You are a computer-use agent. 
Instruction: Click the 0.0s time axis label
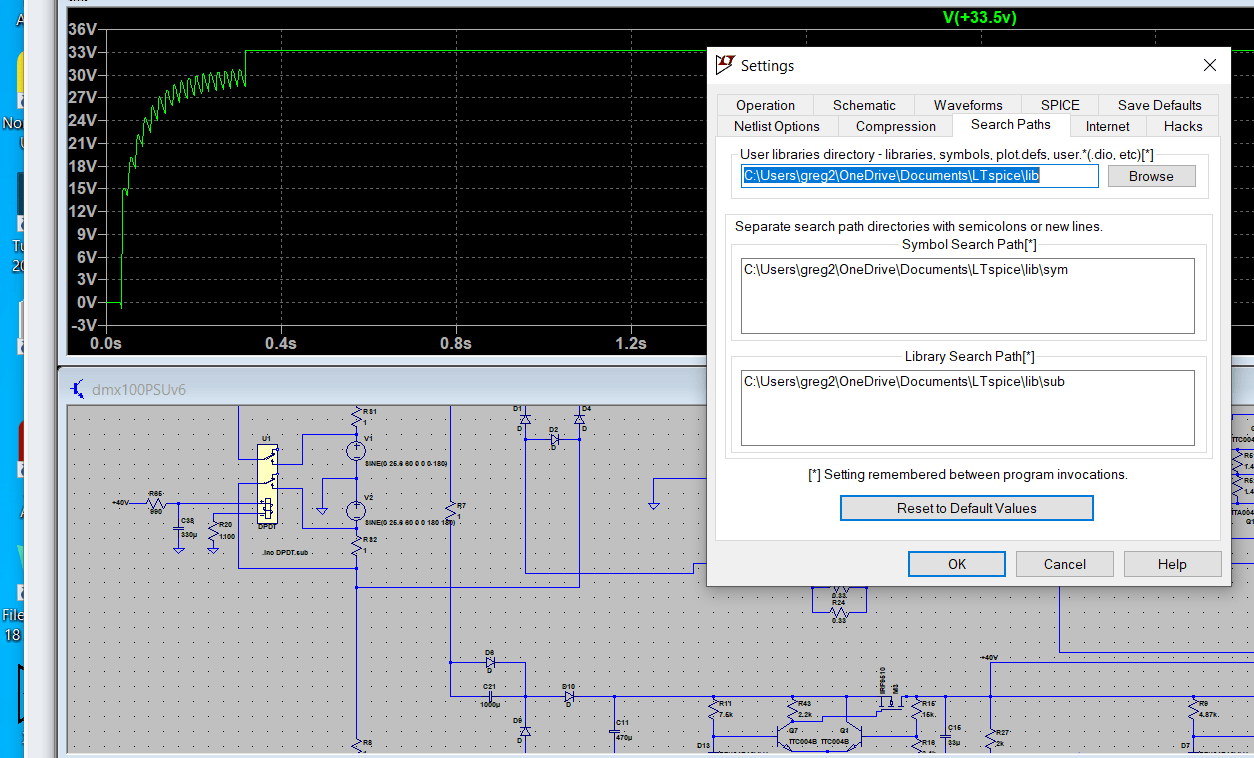coord(106,343)
